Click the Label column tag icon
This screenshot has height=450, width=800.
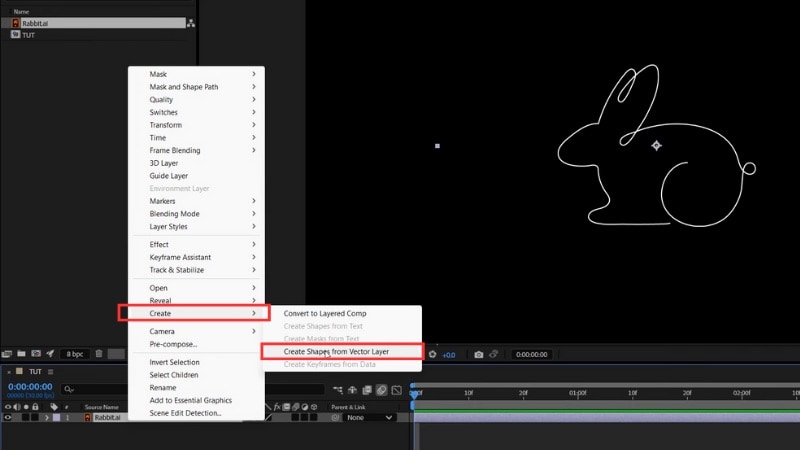coord(54,407)
